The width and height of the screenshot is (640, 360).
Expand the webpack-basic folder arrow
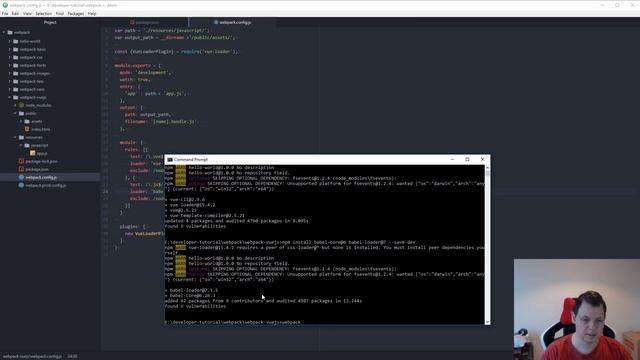(x=10, y=49)
